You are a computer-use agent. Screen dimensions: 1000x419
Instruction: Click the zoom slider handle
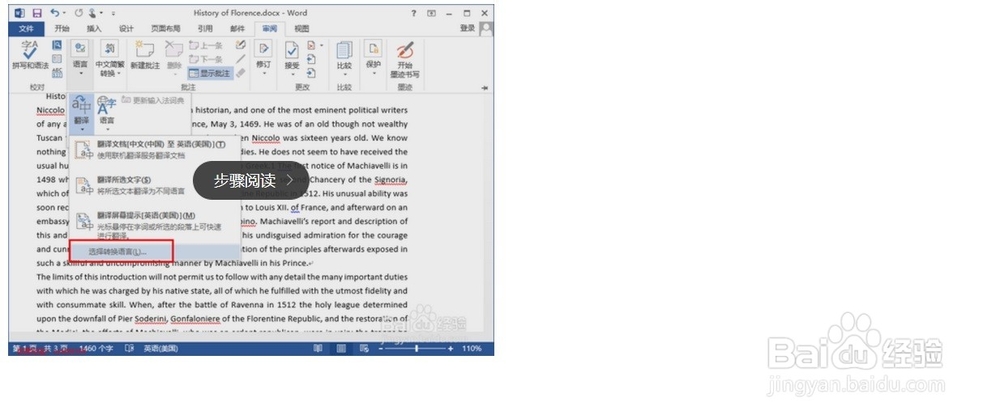pos(416,349)
